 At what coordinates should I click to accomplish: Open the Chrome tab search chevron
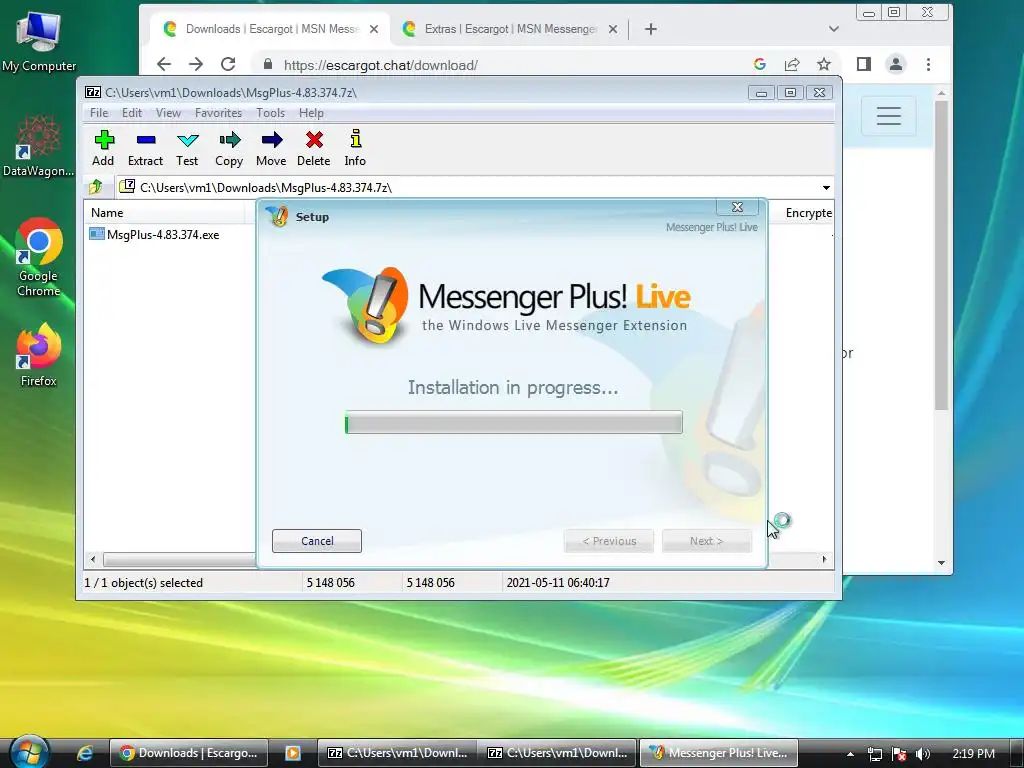click(833, 29)
